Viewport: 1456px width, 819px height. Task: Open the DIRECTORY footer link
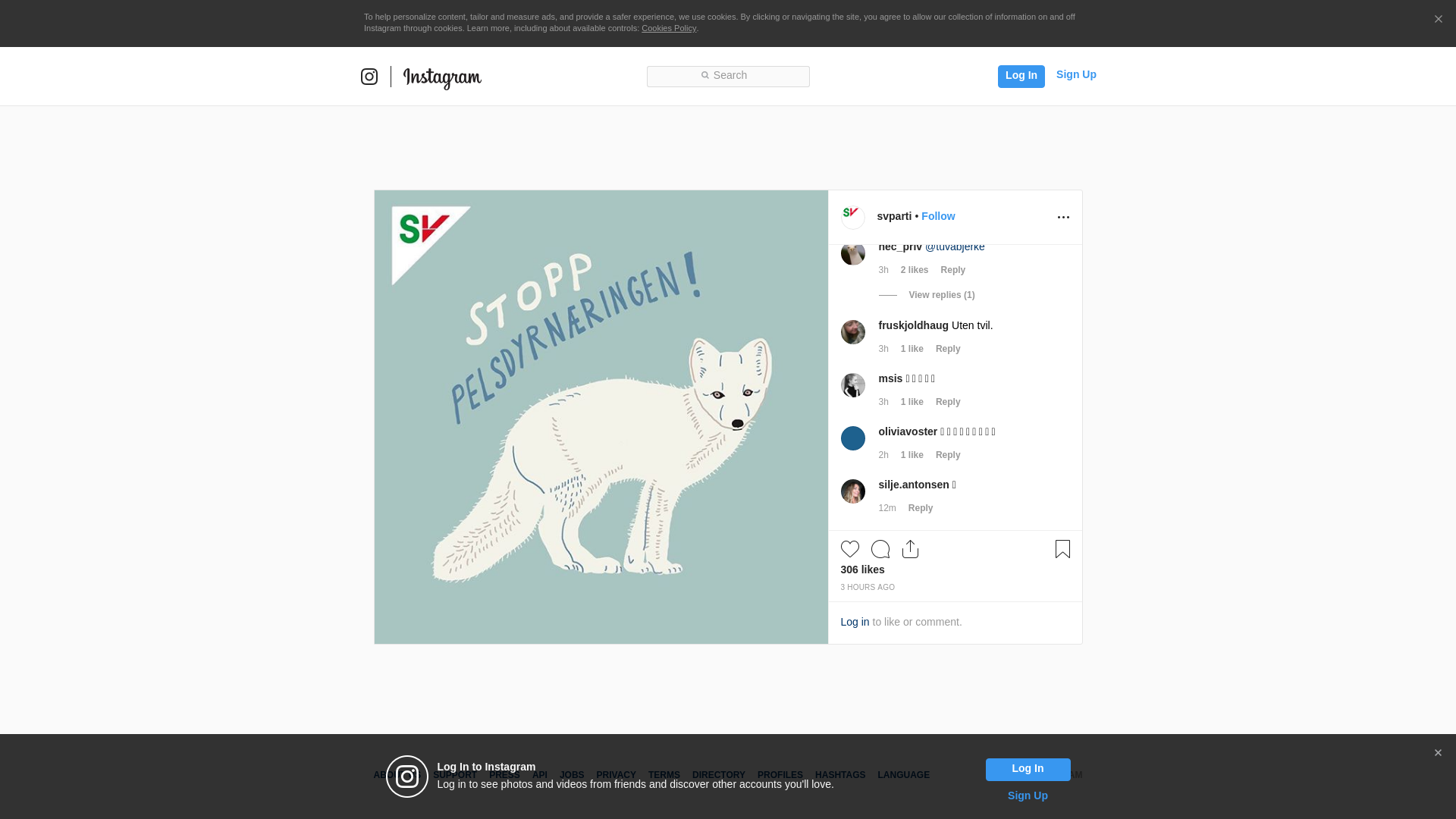pos(719,775)
